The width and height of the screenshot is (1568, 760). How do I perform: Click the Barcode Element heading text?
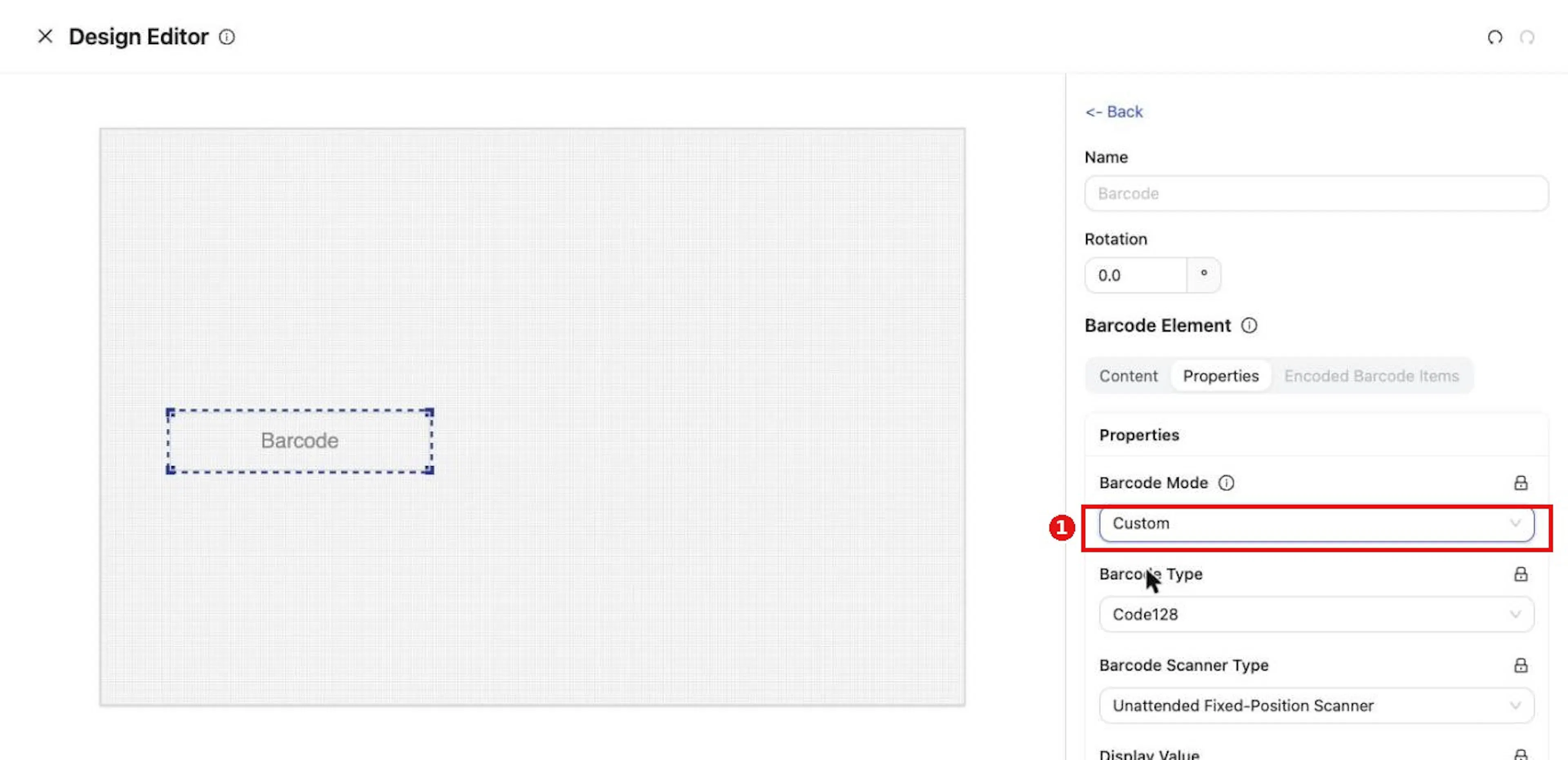1157,326
